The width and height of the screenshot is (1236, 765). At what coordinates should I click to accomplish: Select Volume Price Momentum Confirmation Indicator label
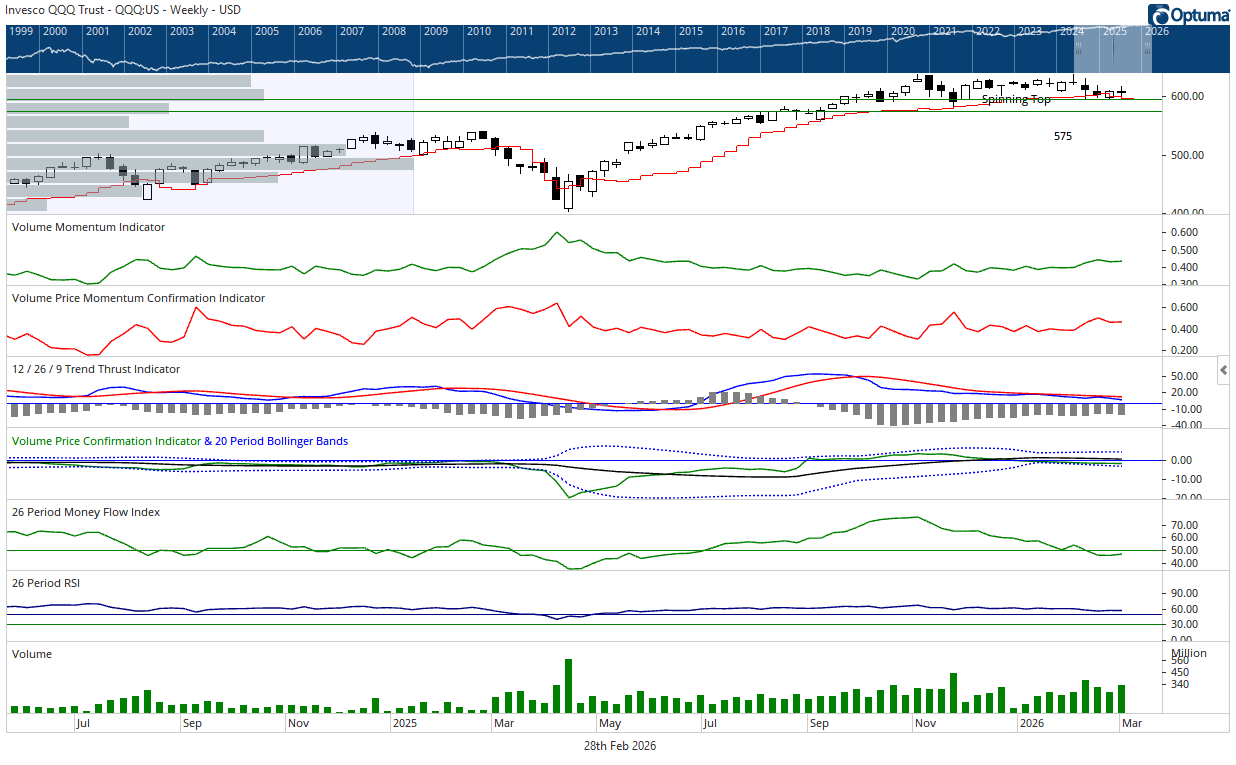coord(138,298)
